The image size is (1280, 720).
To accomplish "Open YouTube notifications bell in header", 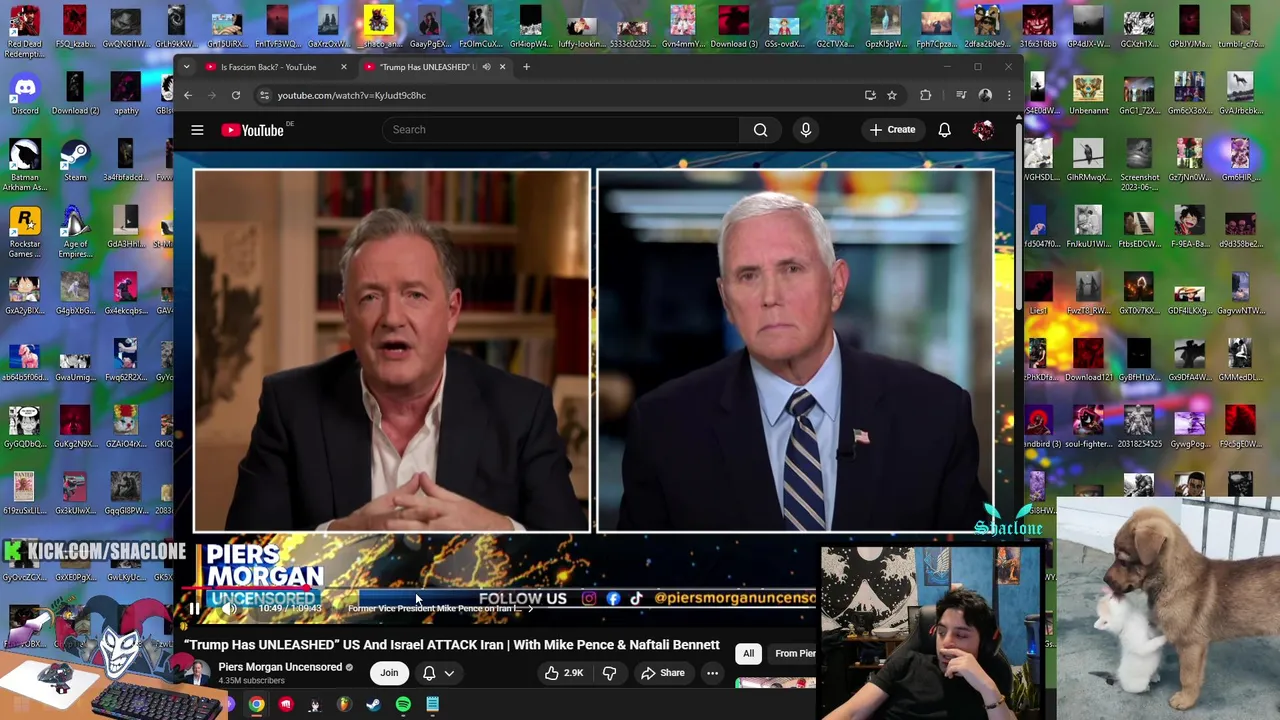I will 944,130.
